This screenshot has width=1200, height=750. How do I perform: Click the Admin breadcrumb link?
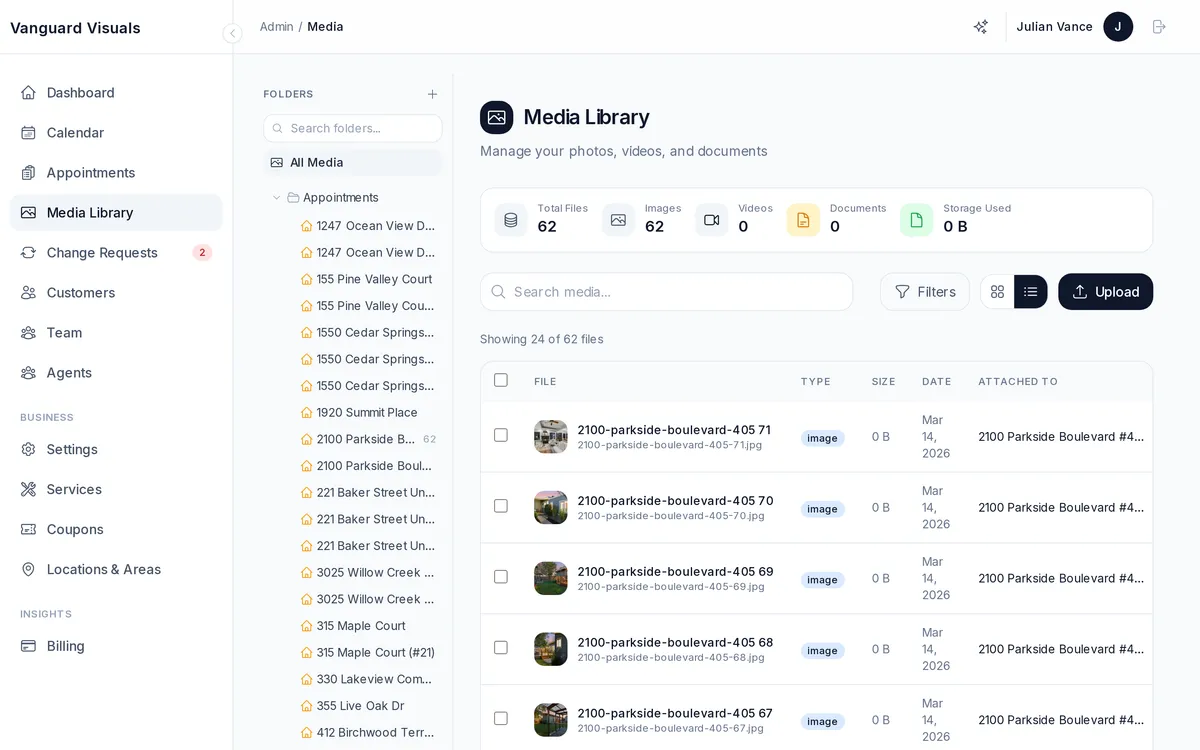pyautogui.click(x=276, y=27)
